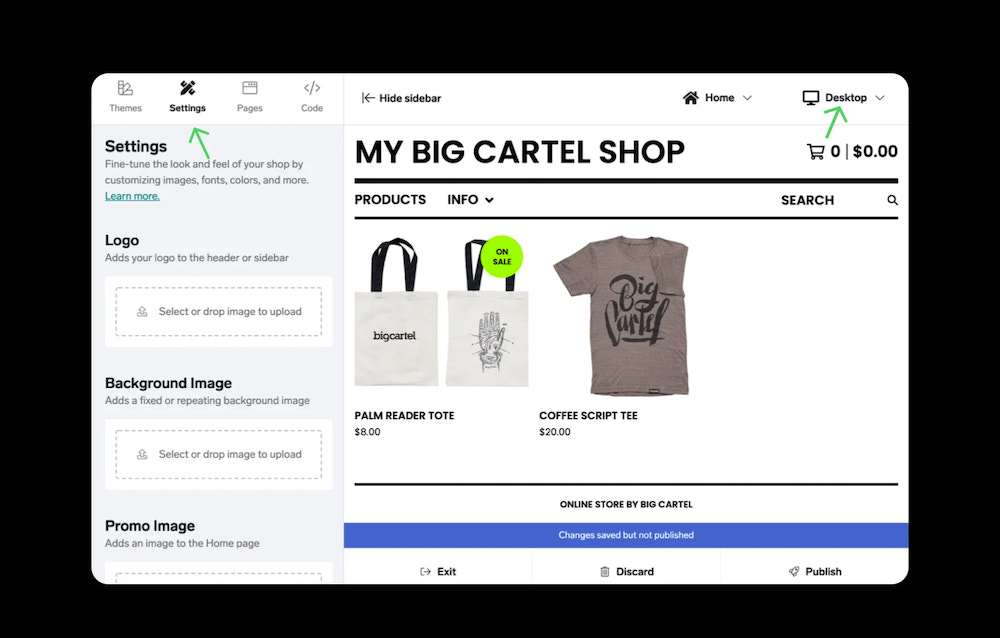Expand the Desktop view dropdown
1000x638 pixels.
(x=880, y=98)
